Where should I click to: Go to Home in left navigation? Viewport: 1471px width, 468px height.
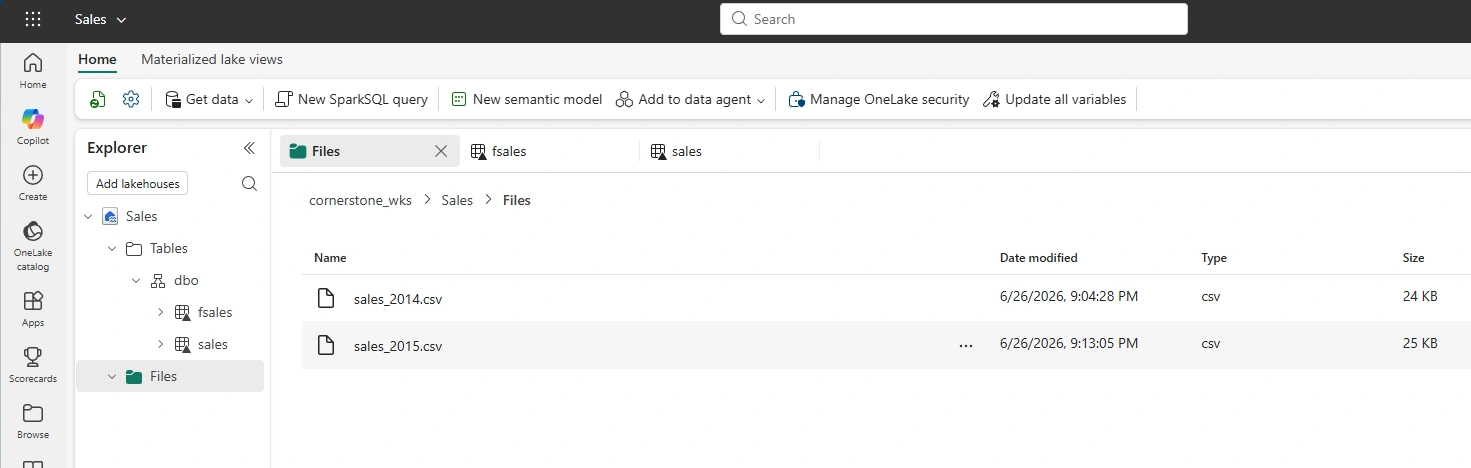(33, 70)
